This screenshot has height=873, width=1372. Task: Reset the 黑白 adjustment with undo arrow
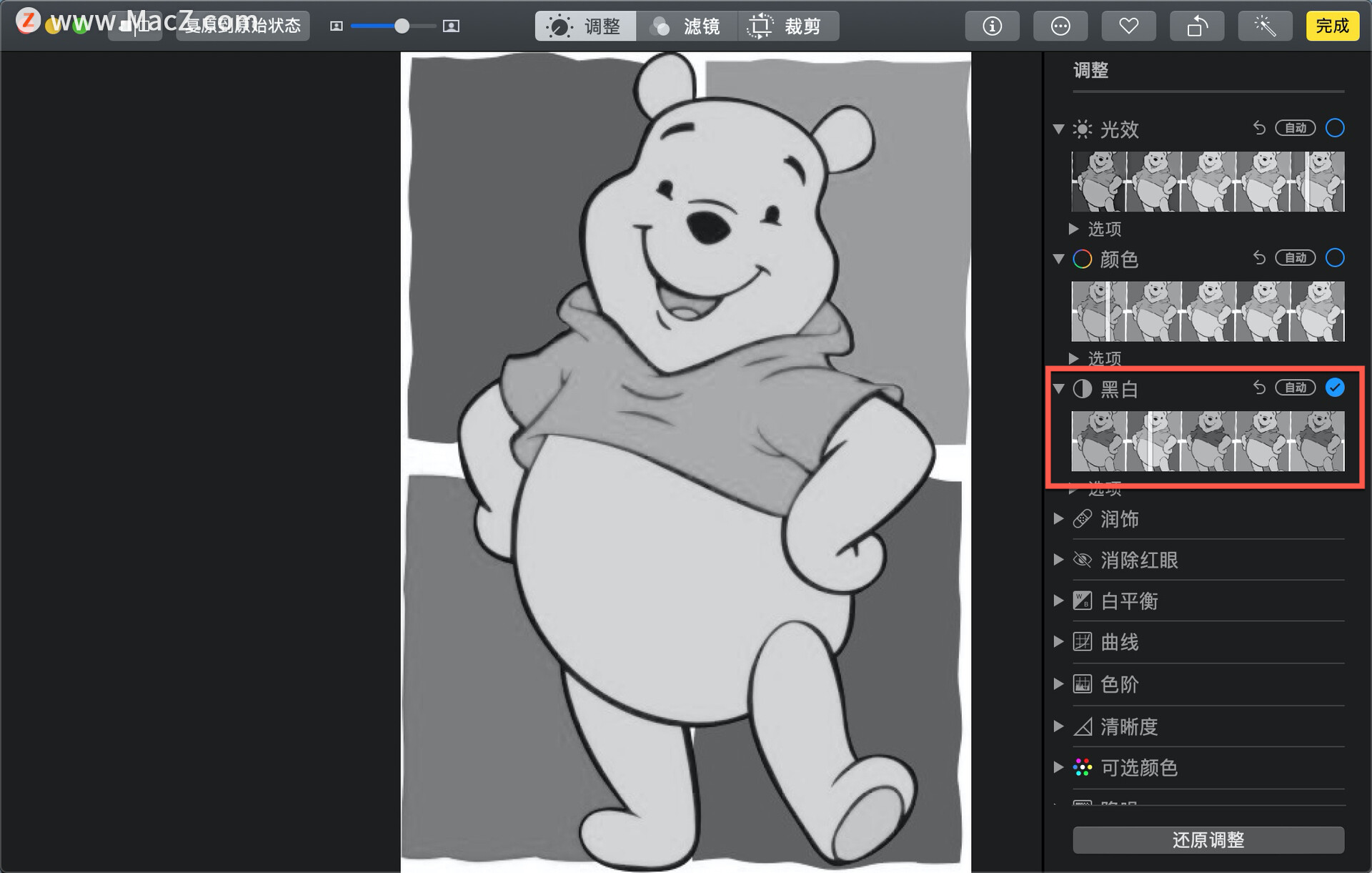(1259, 388)
